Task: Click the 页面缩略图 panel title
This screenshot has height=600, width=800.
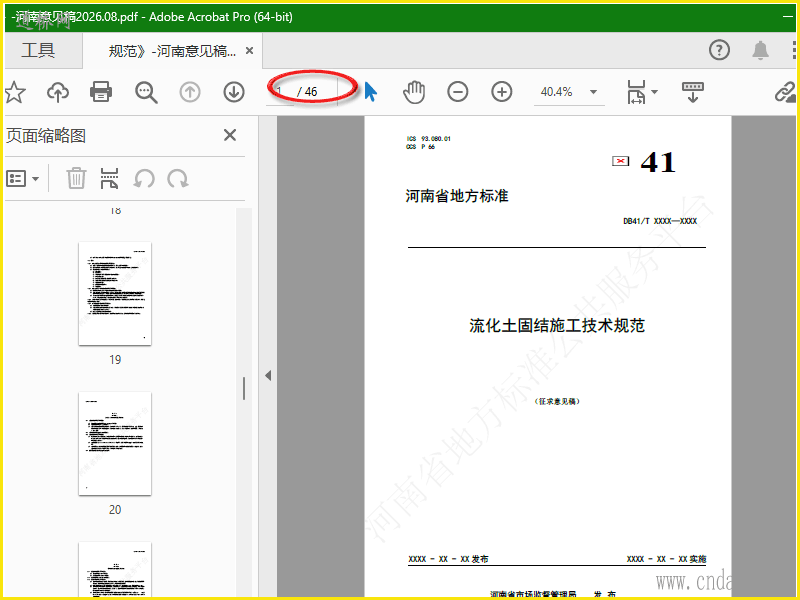Action: (46, 136)
